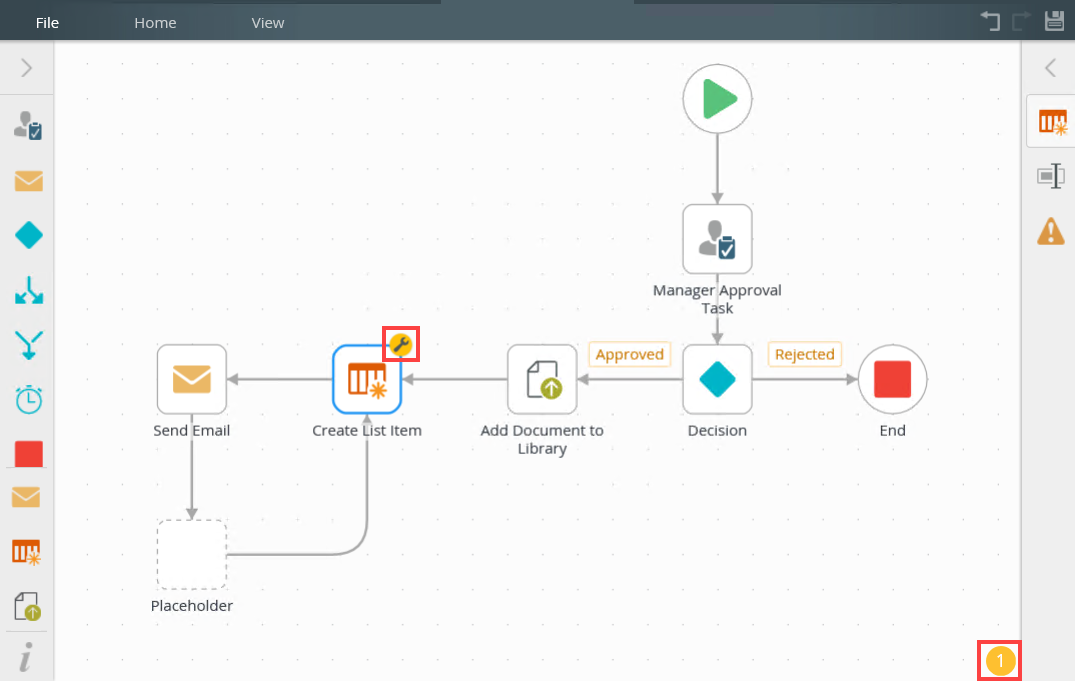Redo the last undone action
Screen dimensions: 1075x681
click(x=1022, y=21)
